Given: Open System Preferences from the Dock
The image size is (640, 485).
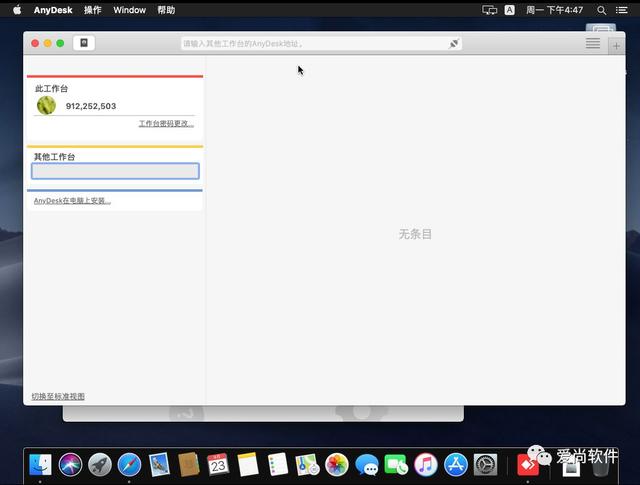Looking at the screenshot, I should coord(485,465).
